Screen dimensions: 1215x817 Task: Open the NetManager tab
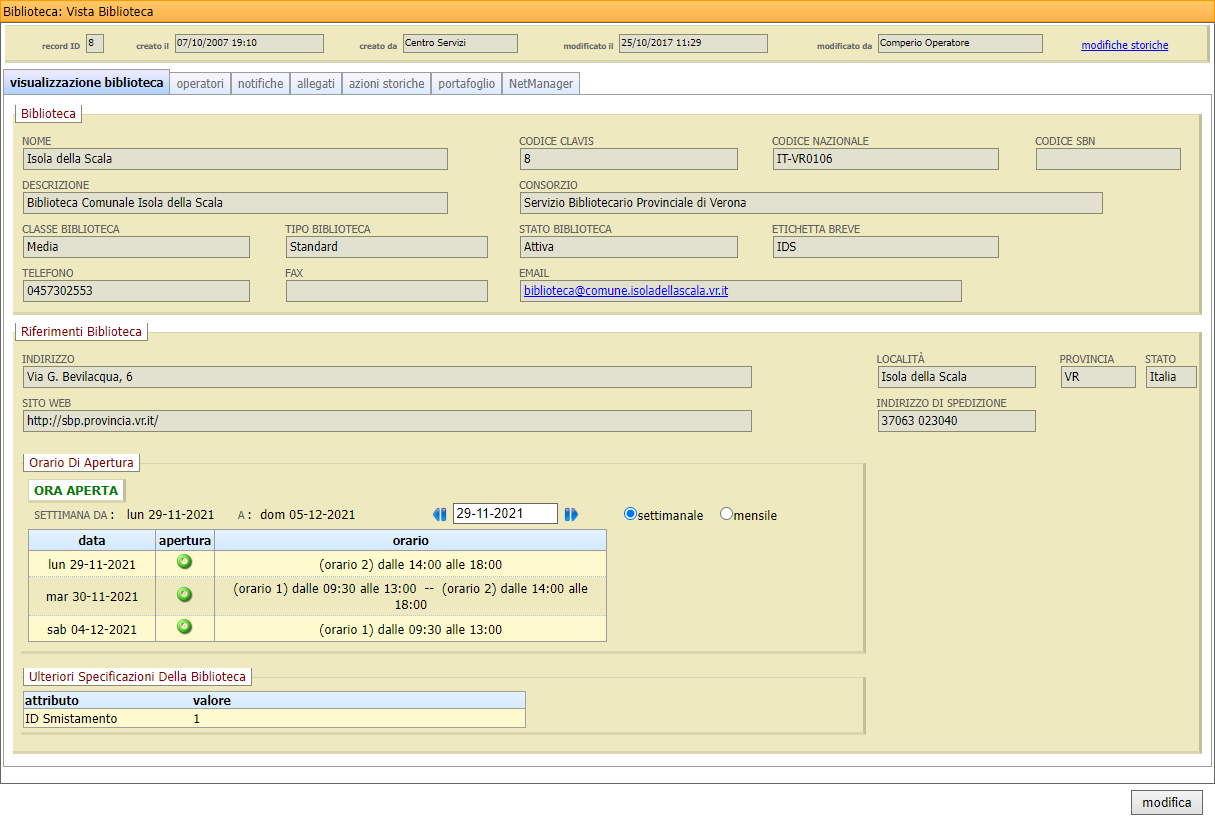coord(541,84)
